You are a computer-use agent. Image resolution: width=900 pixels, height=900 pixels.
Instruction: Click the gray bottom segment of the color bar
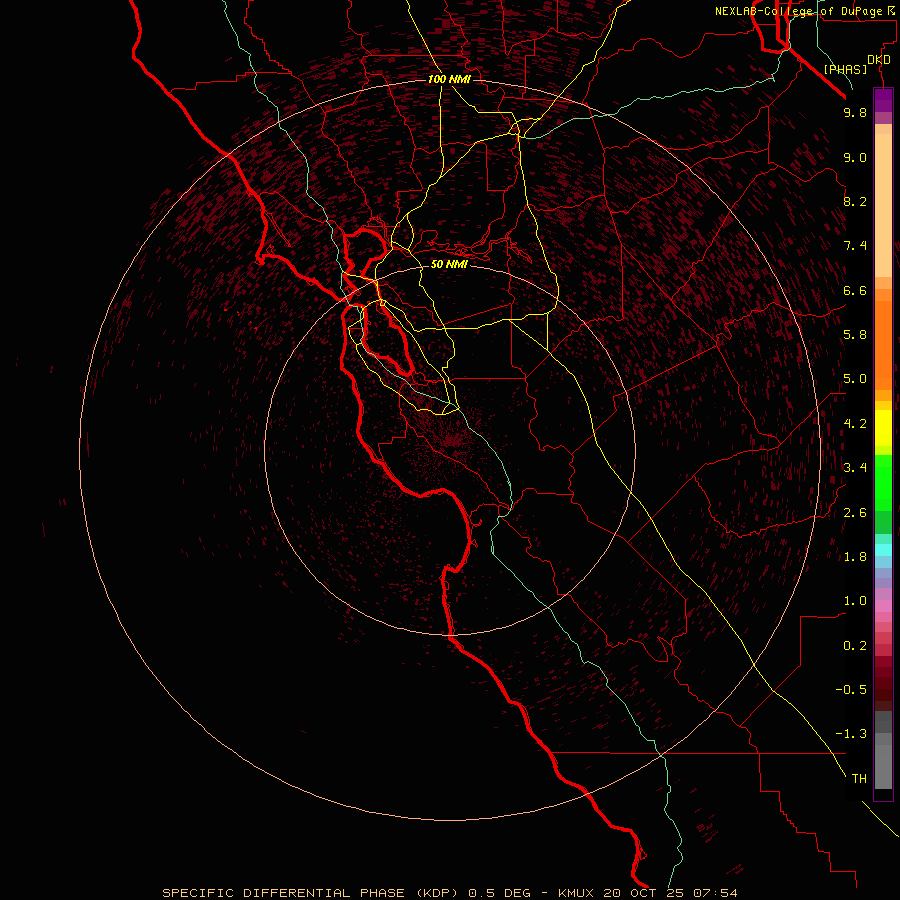(x=883, y=766)
